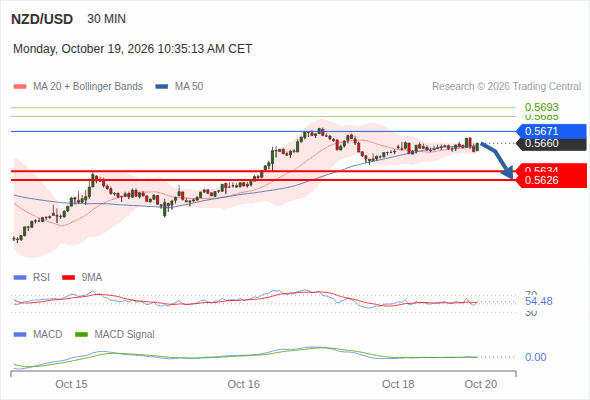Click the MACD Signal legend label
Viewport: 590px width, 400px height.
[x=125, y=335]
